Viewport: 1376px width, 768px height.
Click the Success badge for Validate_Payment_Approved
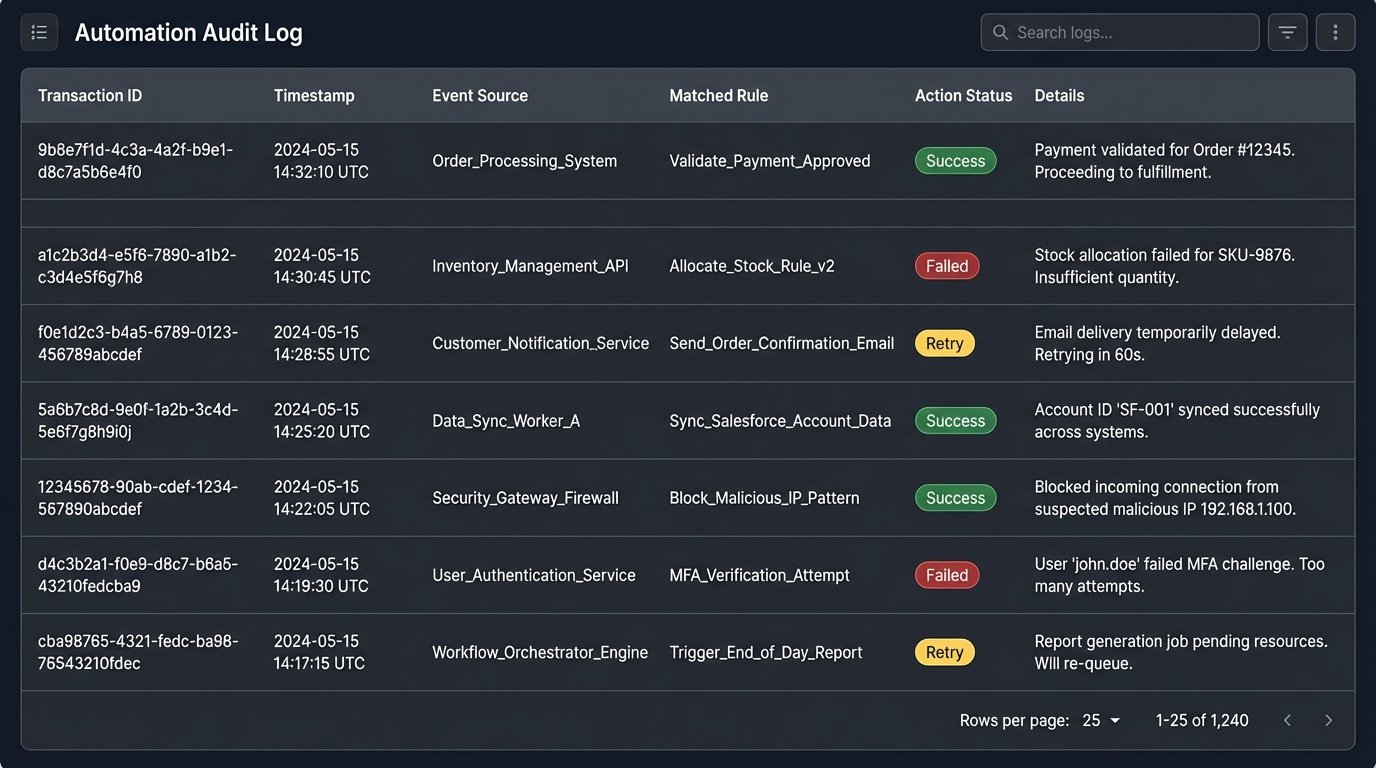tap(955, 160)
